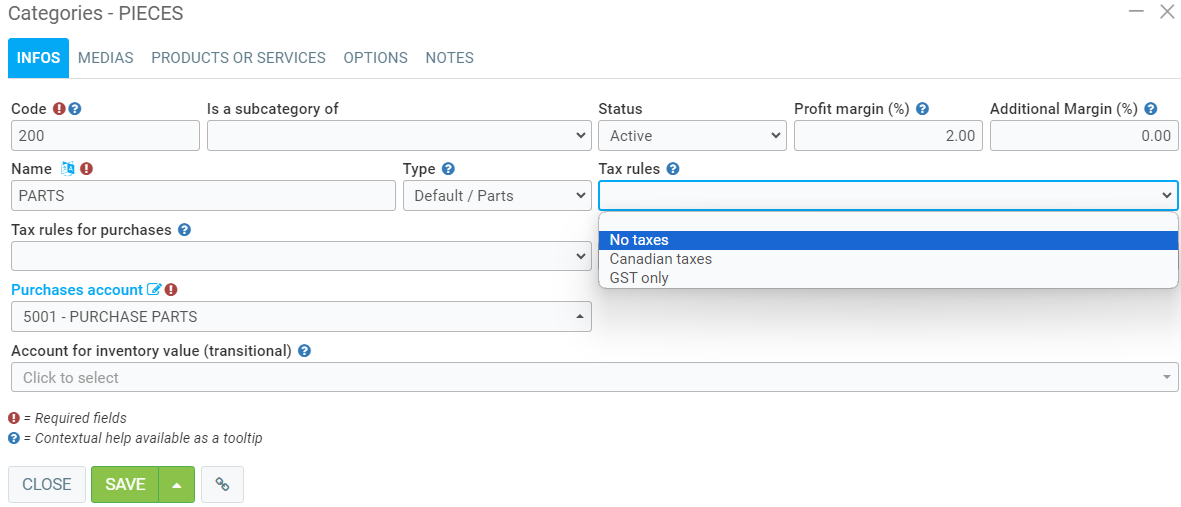Screen dimensions: 1181x507
Task: Click help icon for inventory value account
Action: pyautogui.click(x=304, y=351)
